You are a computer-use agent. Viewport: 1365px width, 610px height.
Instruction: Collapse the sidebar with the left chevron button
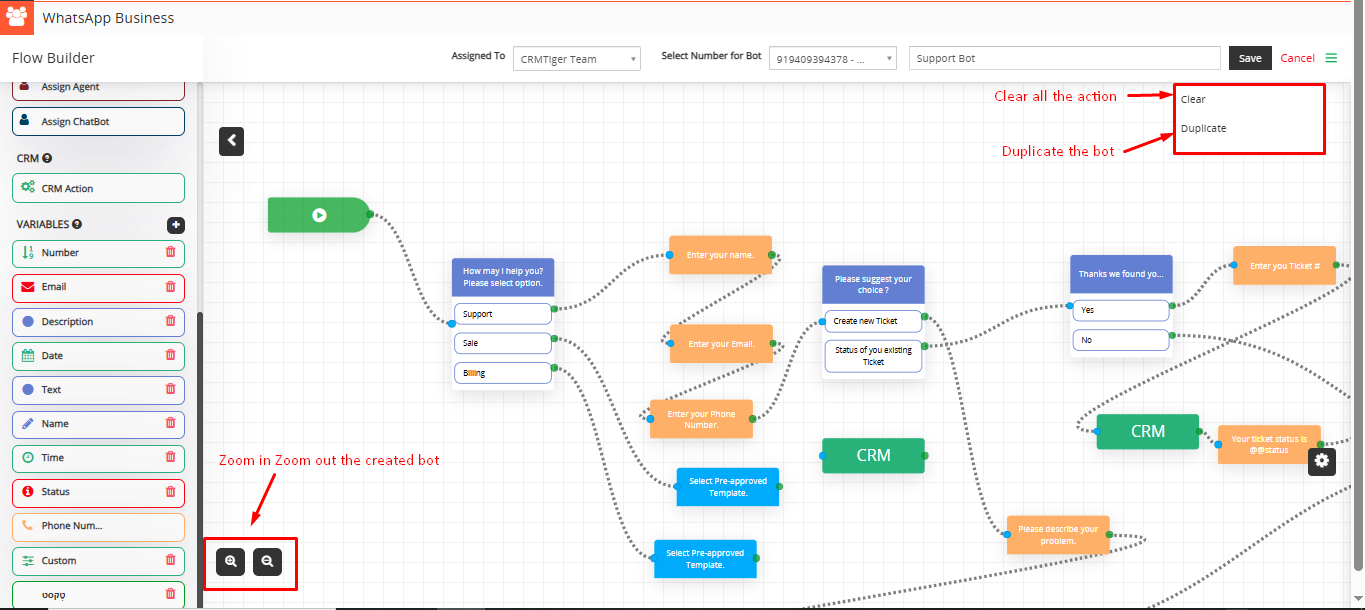(x=231, y=141)
